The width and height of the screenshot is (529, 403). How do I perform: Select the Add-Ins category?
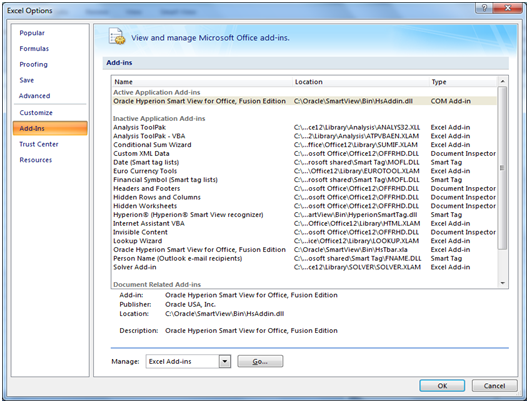coord(50,128)
